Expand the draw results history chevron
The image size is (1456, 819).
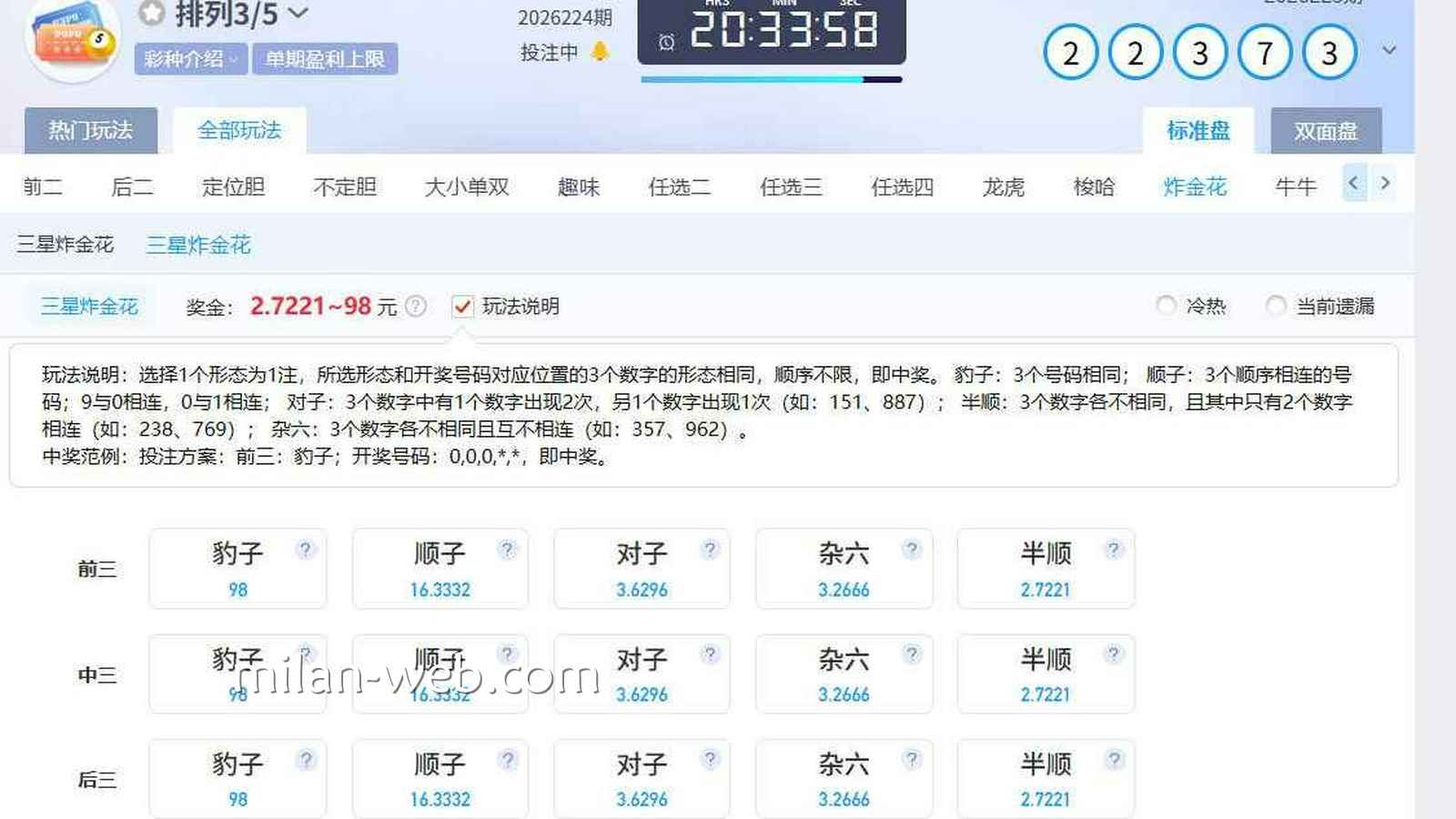coord(1389,50)
